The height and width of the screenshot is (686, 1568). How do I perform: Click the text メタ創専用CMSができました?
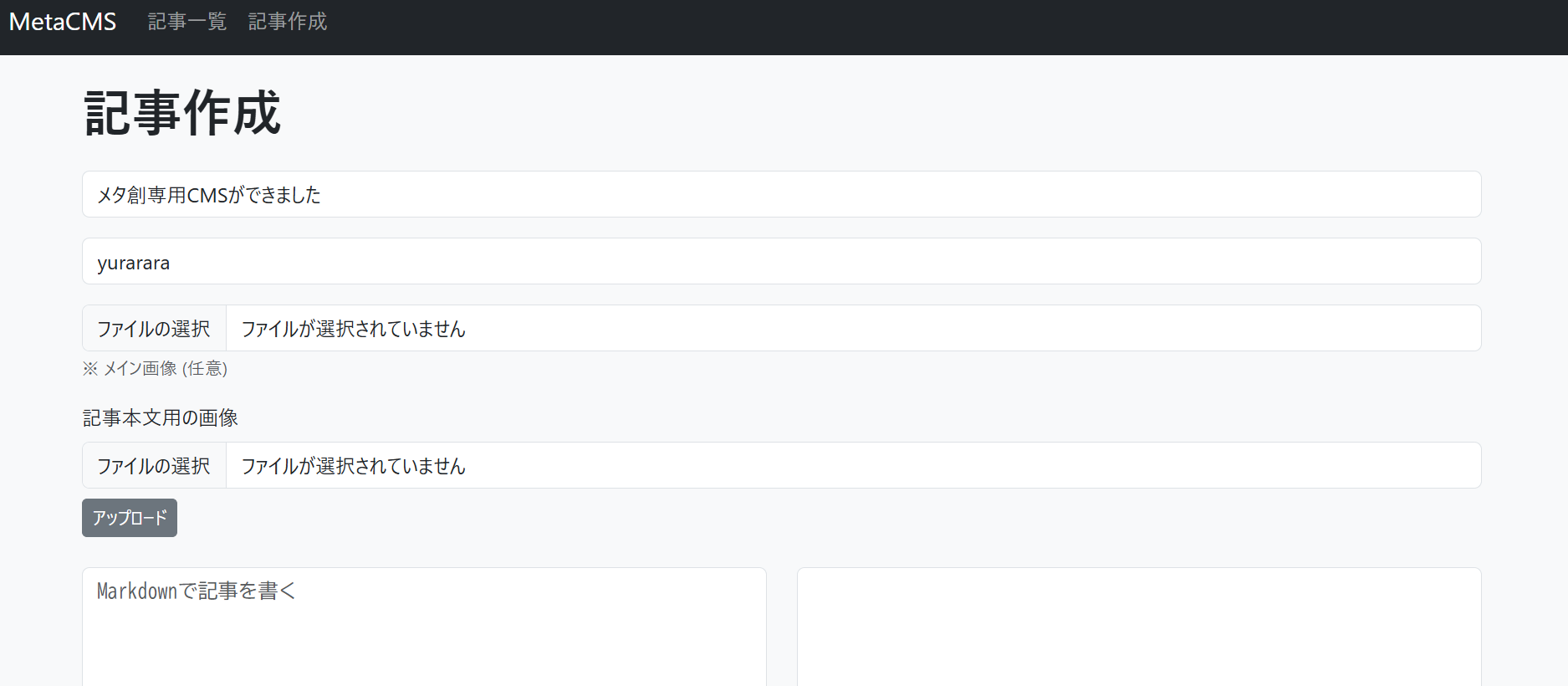tap(209, 195)
